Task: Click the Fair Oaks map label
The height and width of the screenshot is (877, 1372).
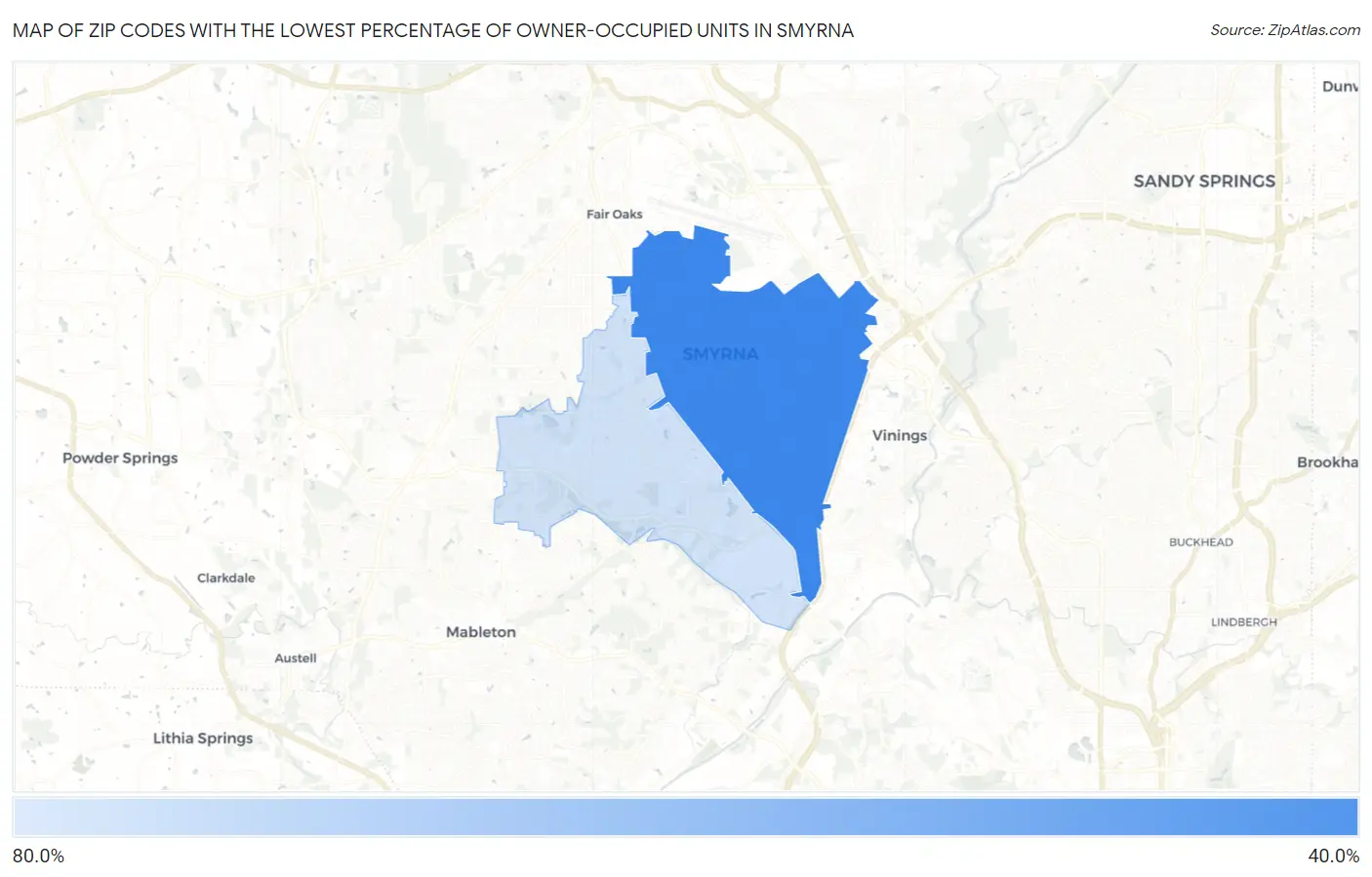Action: tap(615, 215)
